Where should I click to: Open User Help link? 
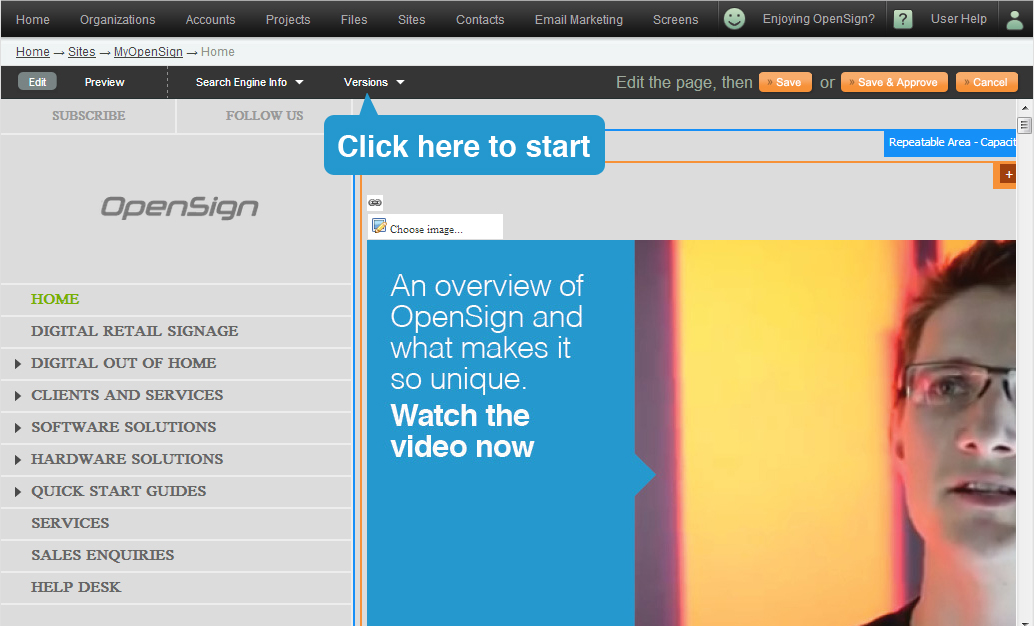click(x=958, y=18)
